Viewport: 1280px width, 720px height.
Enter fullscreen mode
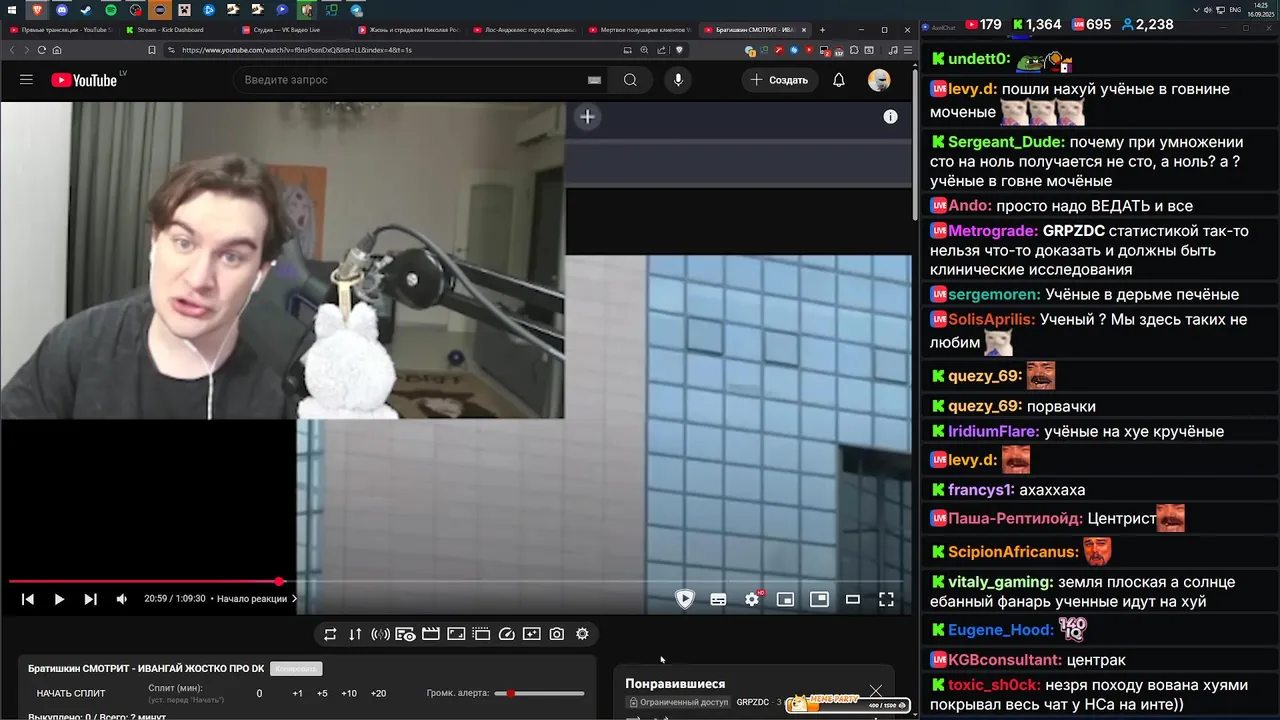click(886, 599)
